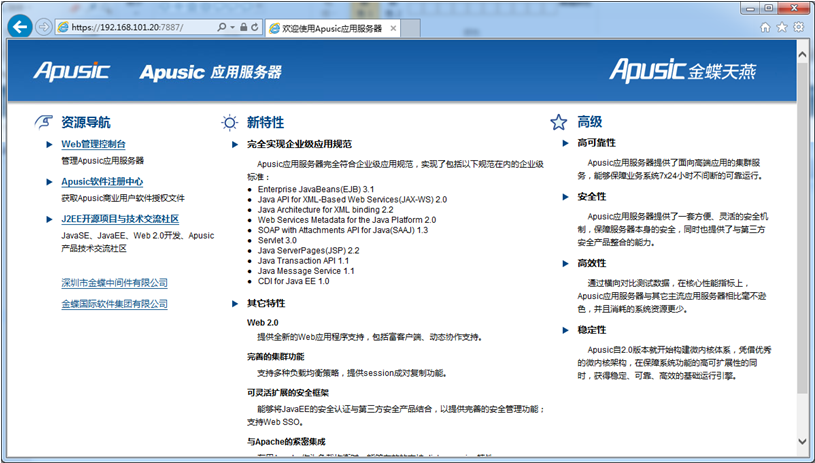
Task: Click the 资源导航 heading
Action: (86, 123)
